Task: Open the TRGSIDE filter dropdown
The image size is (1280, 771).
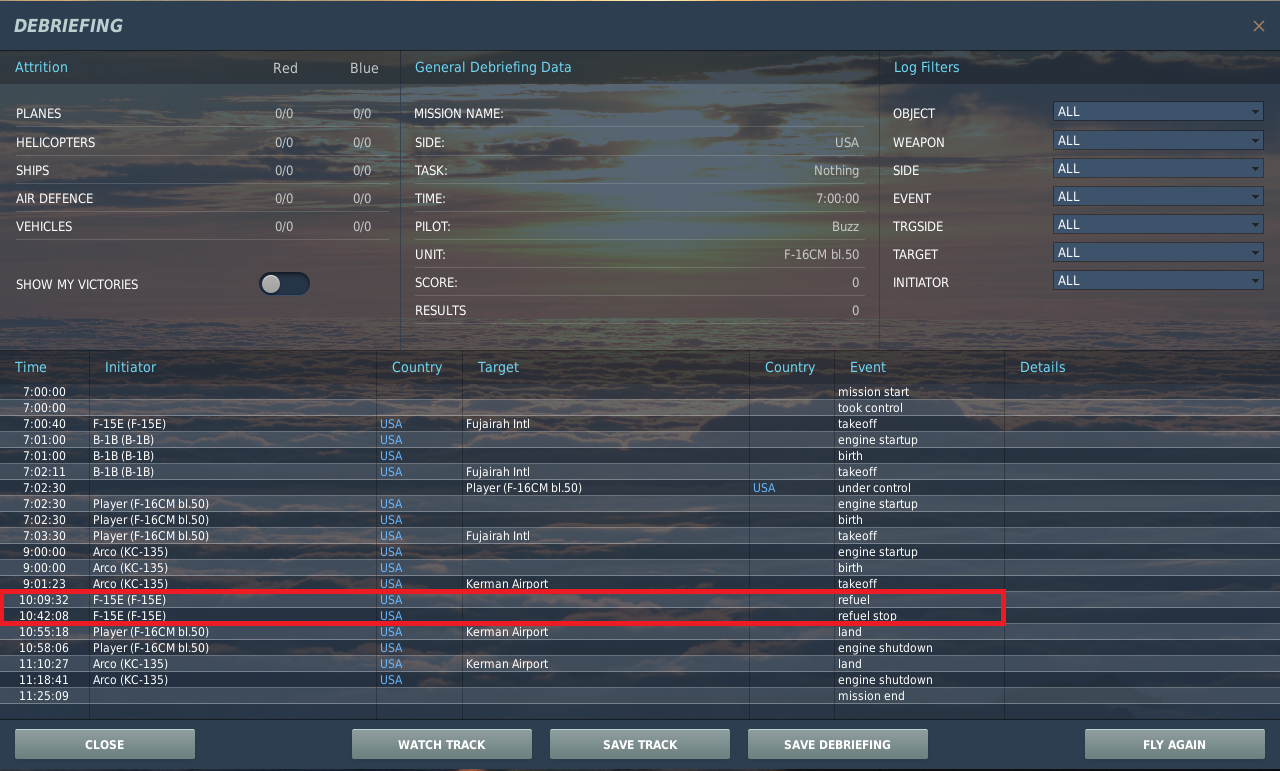Action: point(1158,225)
